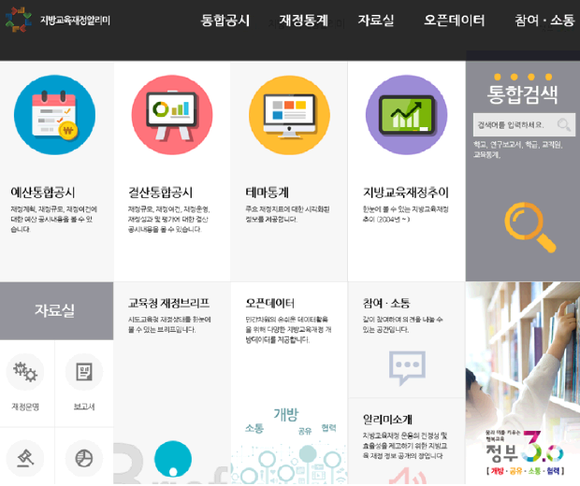Click the speech bubble chat icon

407,368
